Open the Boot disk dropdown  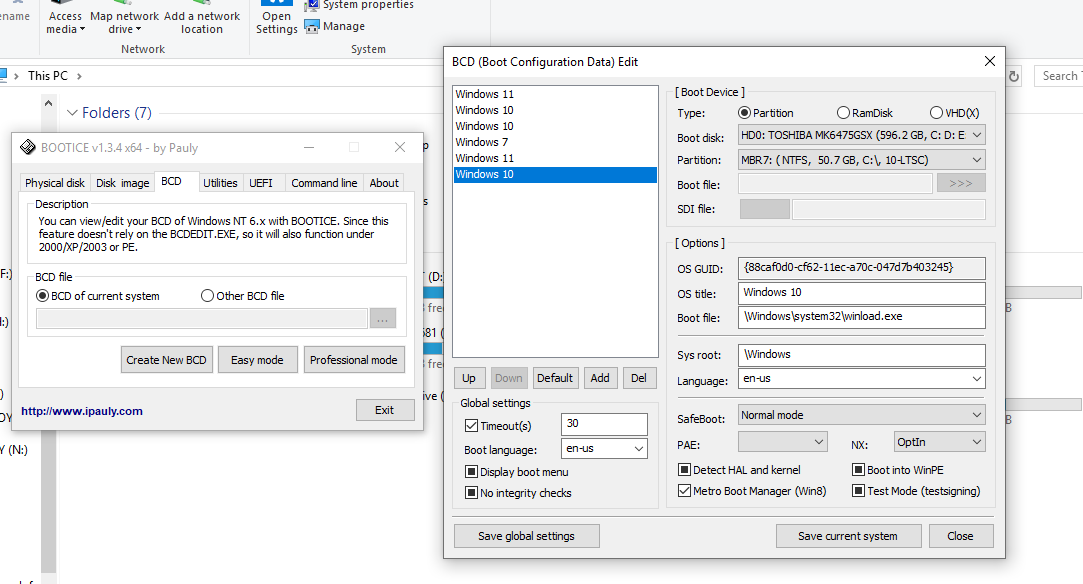(x=861, y=135)
